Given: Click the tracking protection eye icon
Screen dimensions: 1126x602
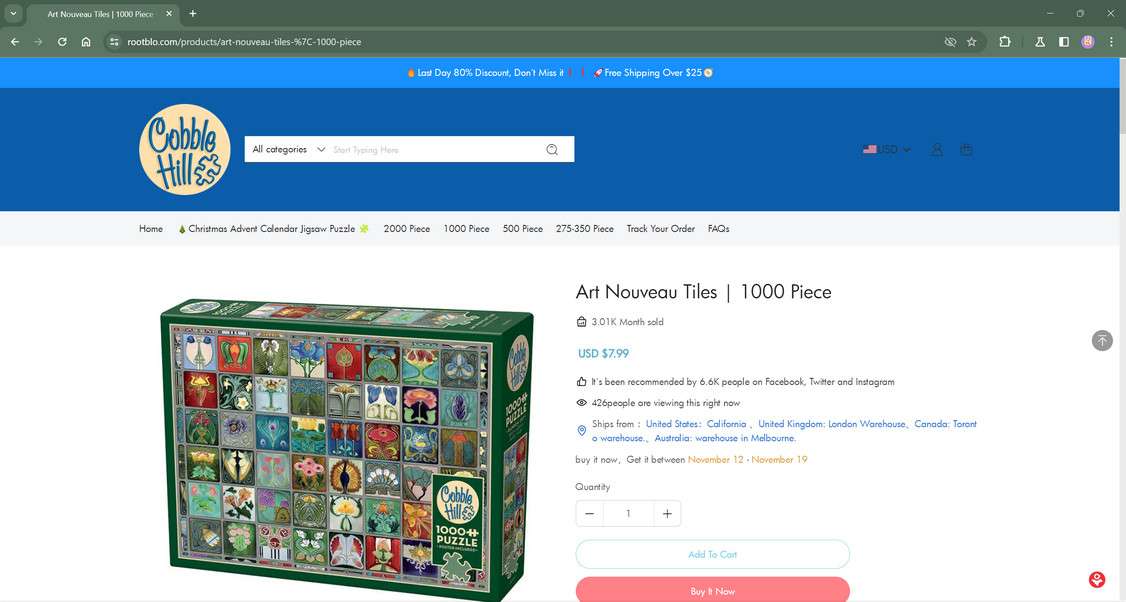Looking at the screenshot, I should [950, 42].
